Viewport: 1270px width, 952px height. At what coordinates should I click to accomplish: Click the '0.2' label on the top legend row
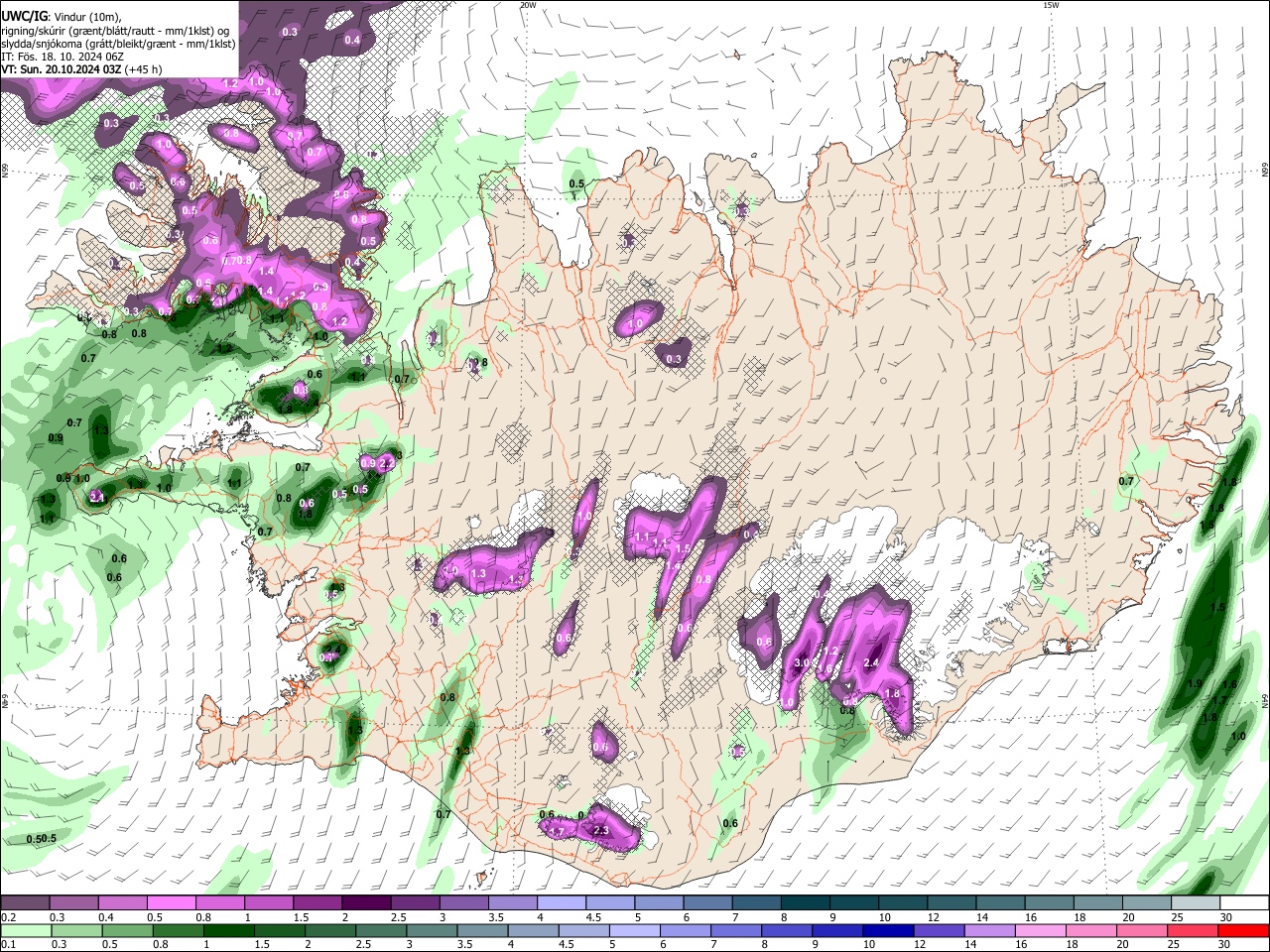click(8, 917)
